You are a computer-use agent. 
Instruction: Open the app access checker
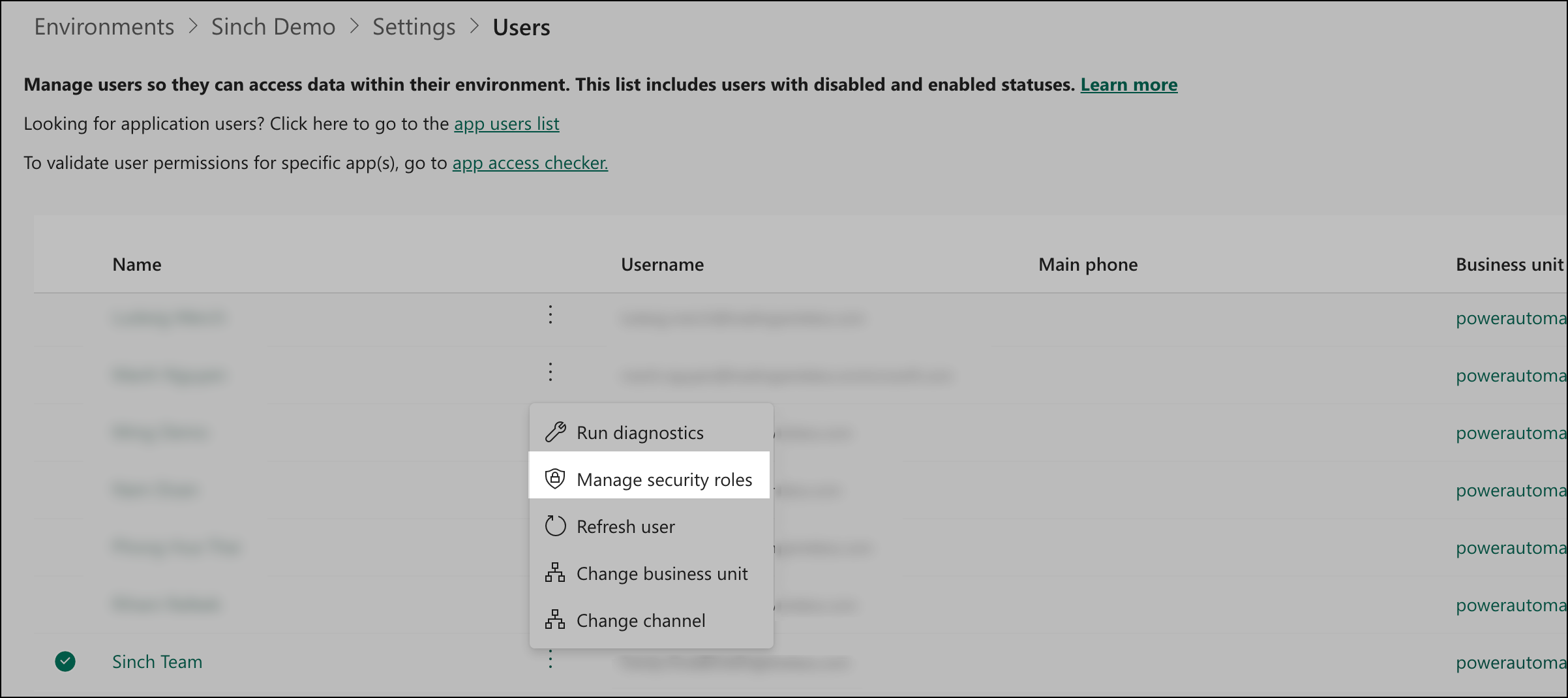[x=530, y=163]
